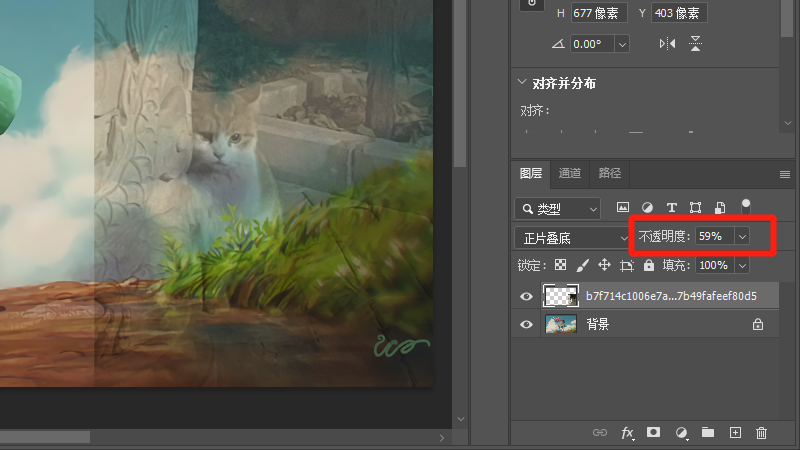The width and height of the screenshot is (800, 450).
Task: Open the 正片叠底 blend mode dropdown
Action: pos(570,238)
